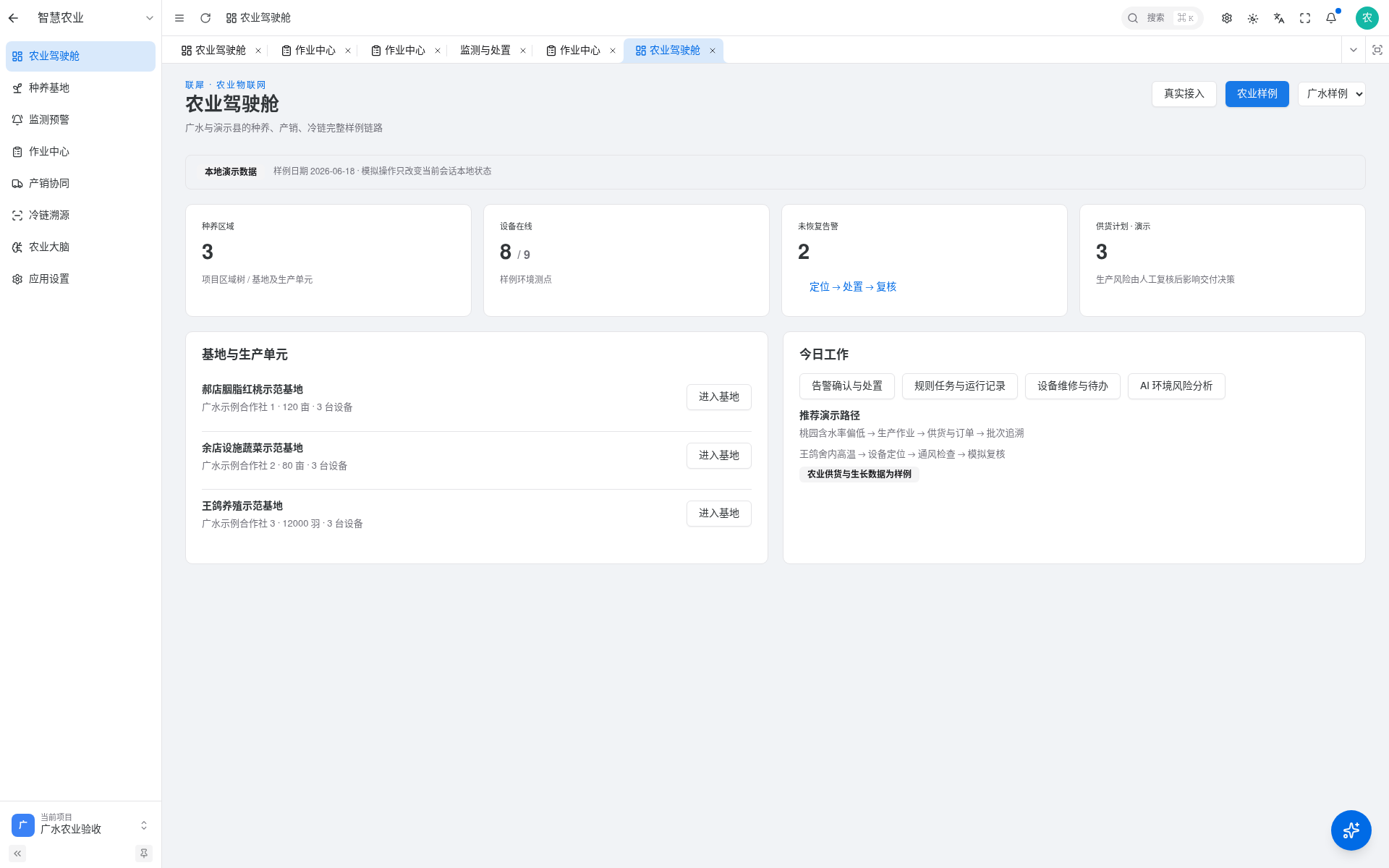Click the green user avatar 农
The width and height of the screenshot is (1389, 868).
(x=1367, y=18)
